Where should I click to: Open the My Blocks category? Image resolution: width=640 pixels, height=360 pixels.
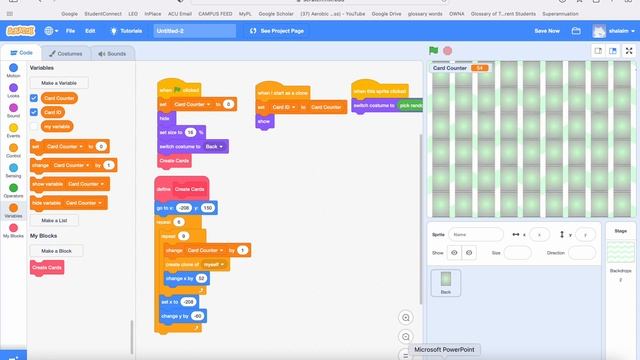[x=13, y=230]
